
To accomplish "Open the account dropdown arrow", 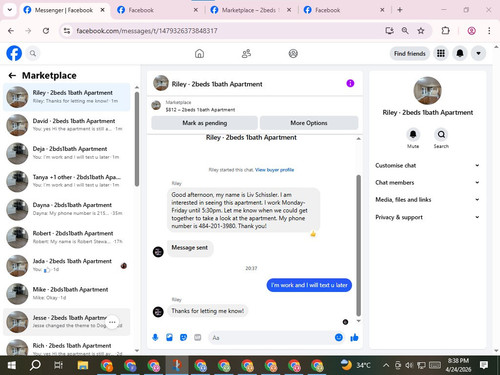I will [x=478, y=53].
